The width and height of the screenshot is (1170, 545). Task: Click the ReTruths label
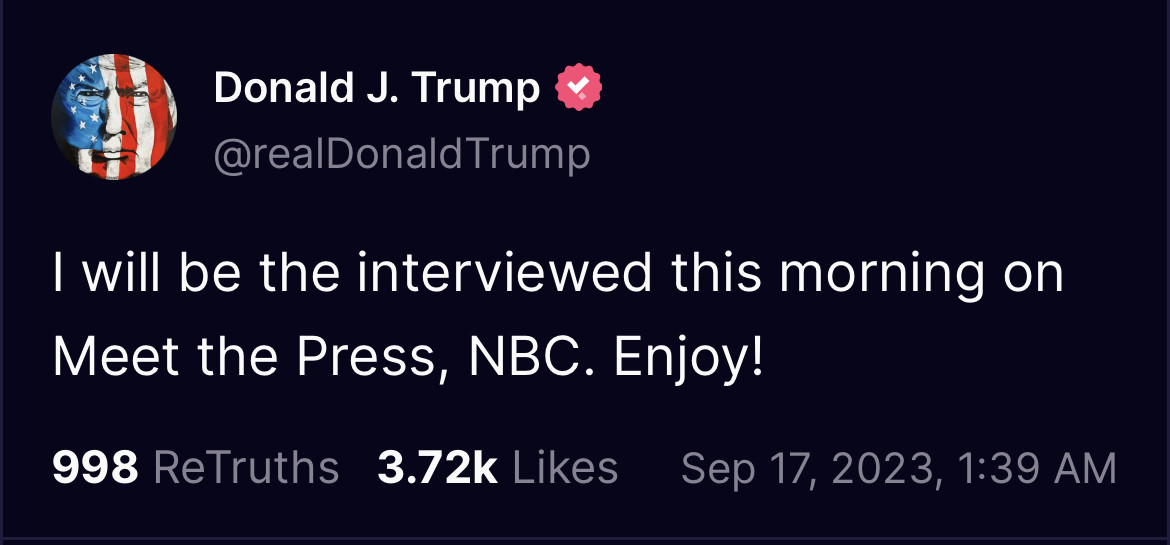(x=247, y=467)
